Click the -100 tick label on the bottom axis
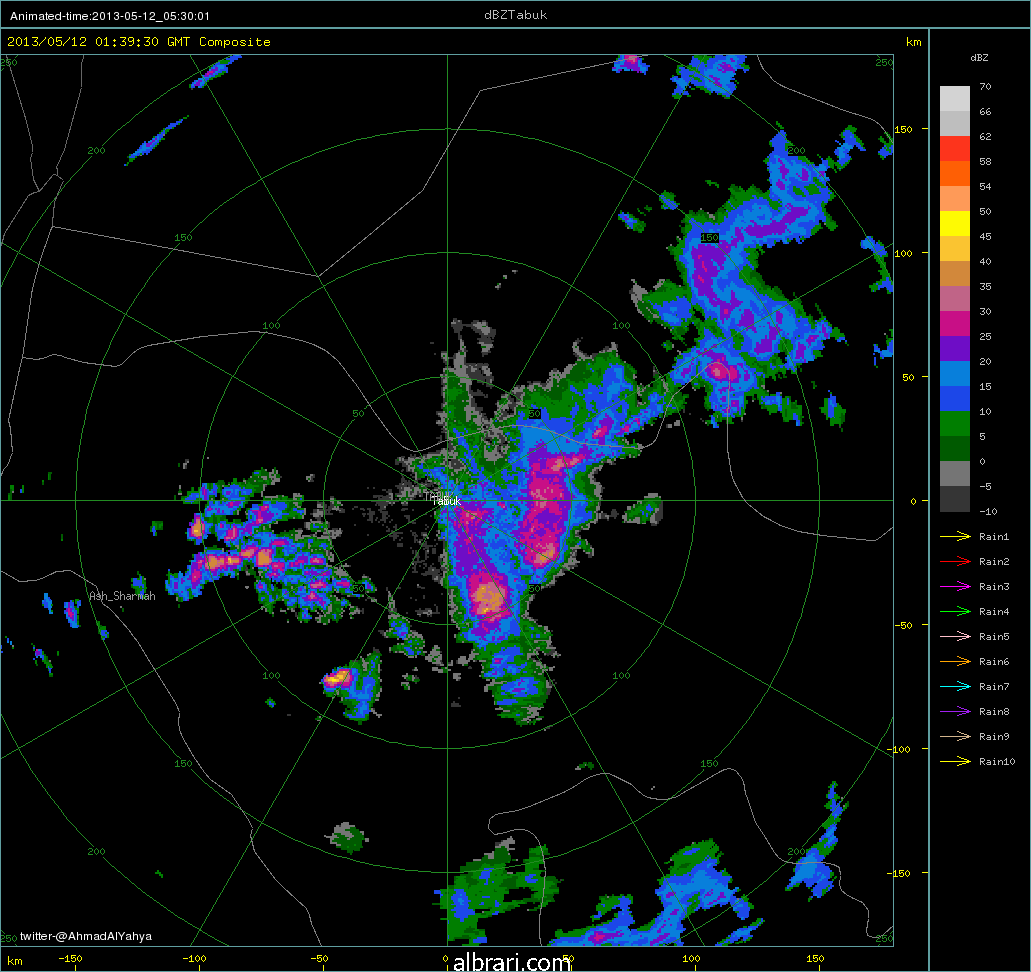The image size is (1031, 972). 194,959
